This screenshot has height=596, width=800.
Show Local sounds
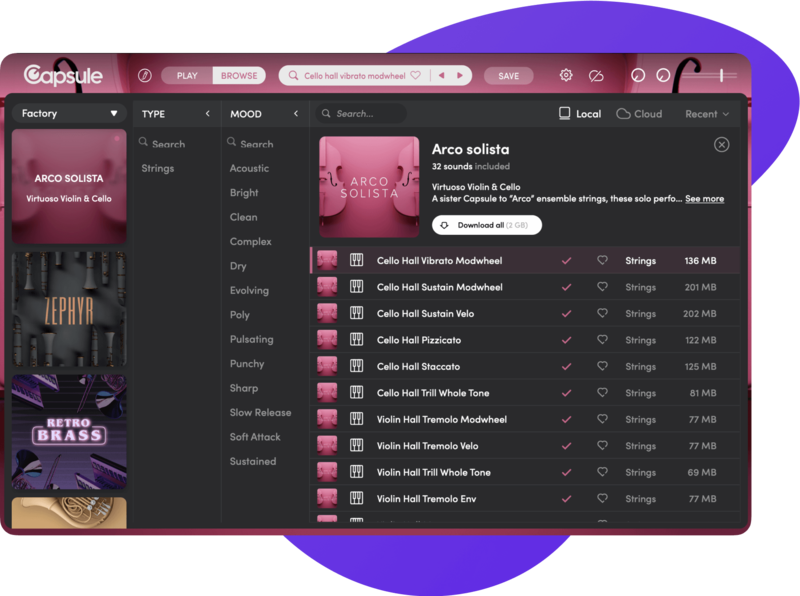pos(580,114)
